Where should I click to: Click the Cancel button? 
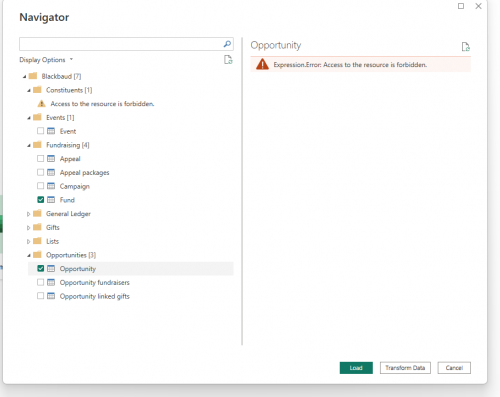click(x=454, y=368)
